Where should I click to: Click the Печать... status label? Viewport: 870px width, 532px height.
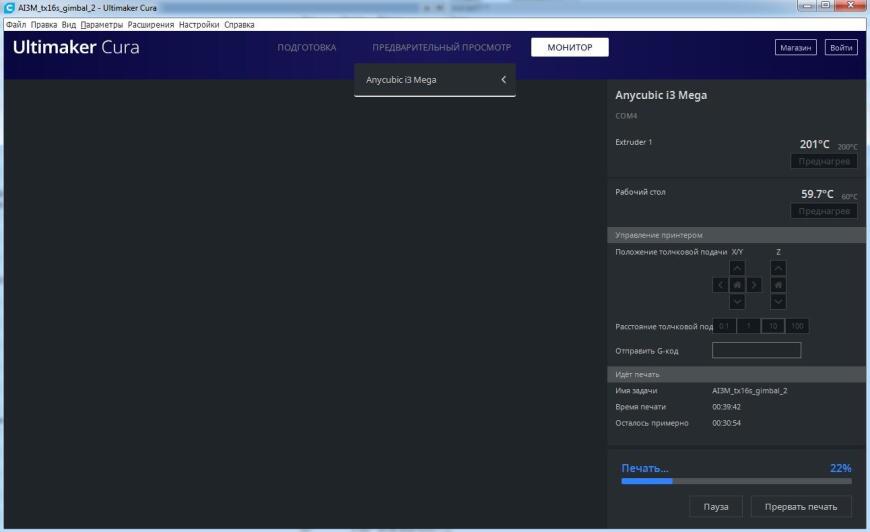click(645, 468)
